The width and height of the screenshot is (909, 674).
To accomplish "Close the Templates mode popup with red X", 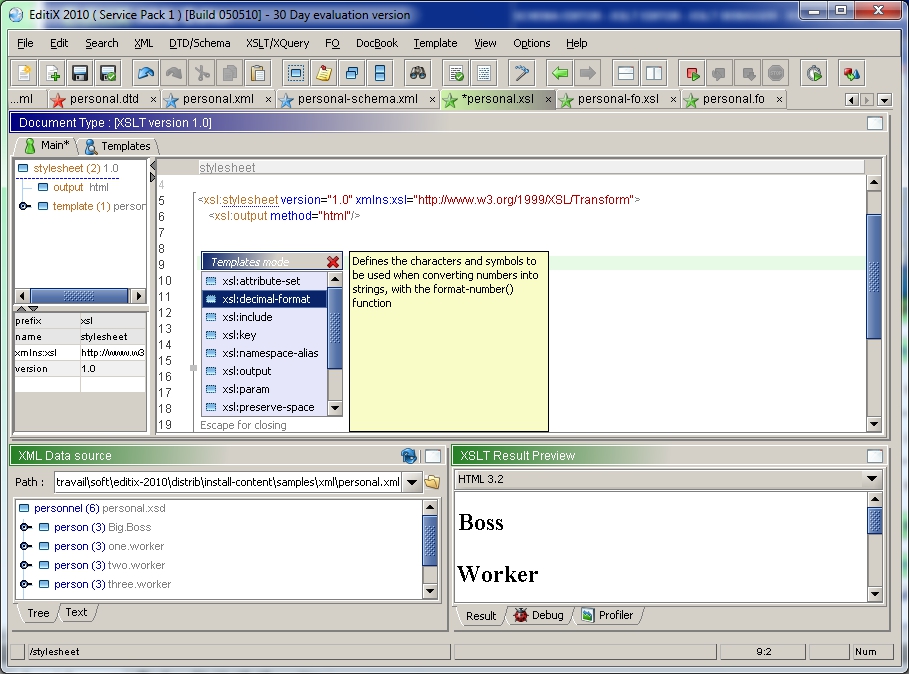I will (333, 262).
